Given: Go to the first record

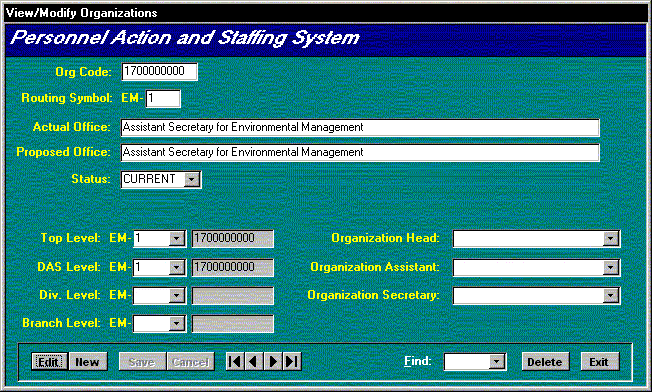Looking at the screenshot, I should click(235, 361).
